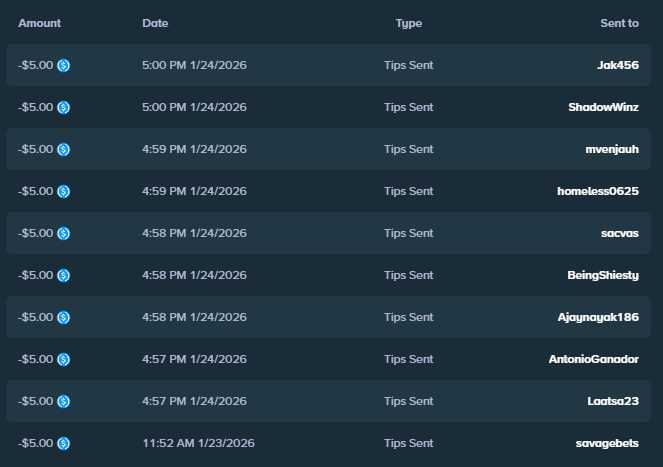
Task: Open the sacvas user profile
Action: click(620, 233)
